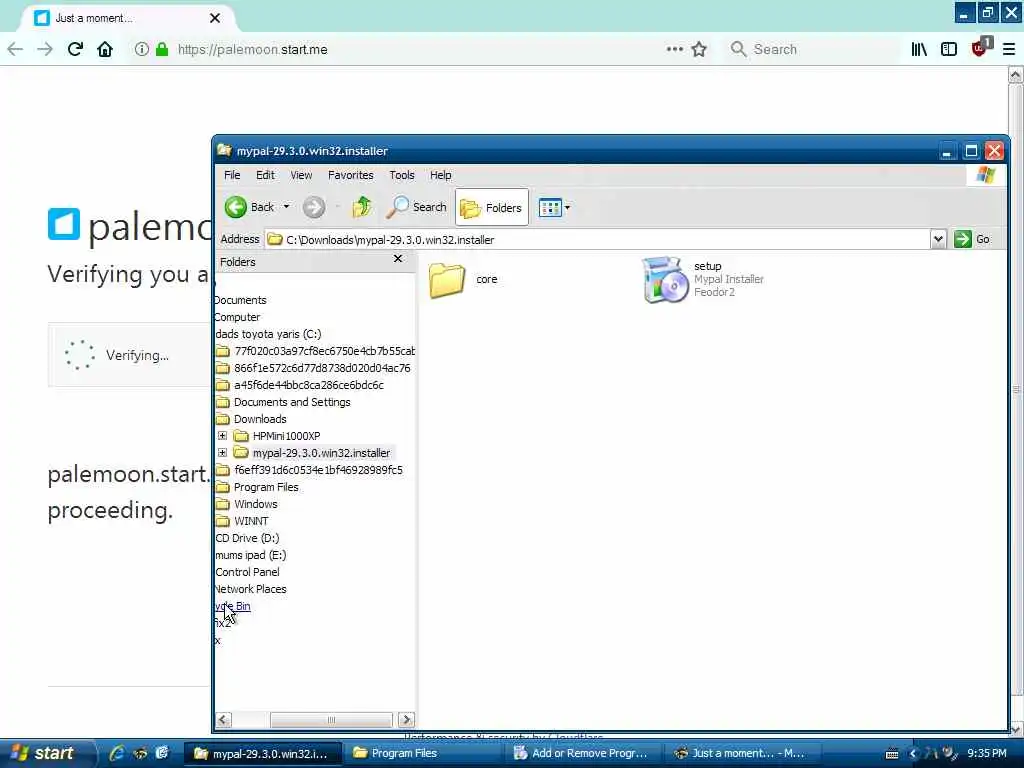
Task: Click right arrow of folder pane scrollbar
Action: pos(406,720)
